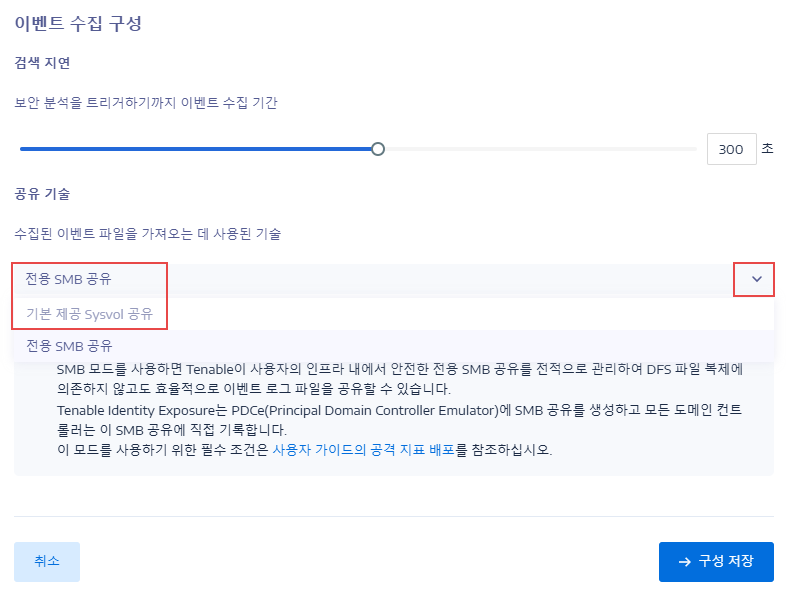786x591 pixels.
Task: Click the selected 전용 SMB 공유 value field
Action: pyautogui.click(x=394, y=279)
